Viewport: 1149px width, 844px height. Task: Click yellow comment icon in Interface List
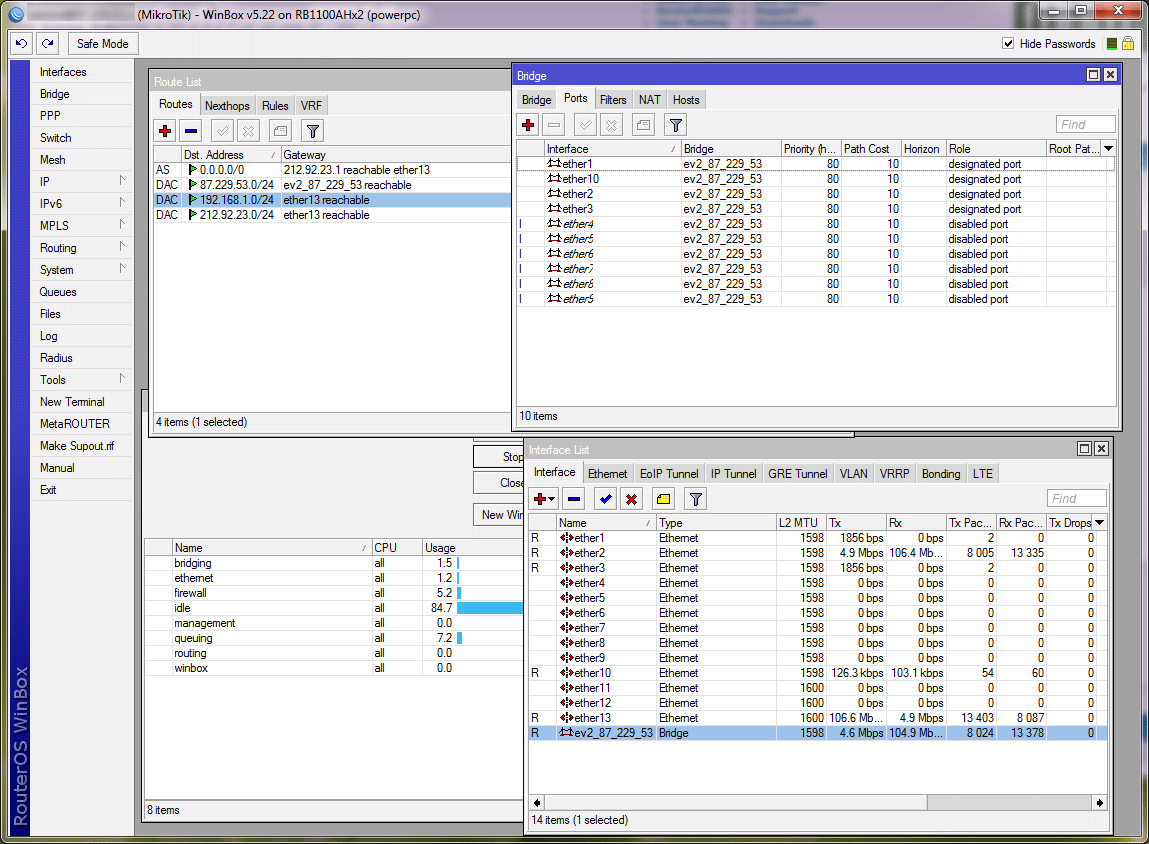[663, 499]
